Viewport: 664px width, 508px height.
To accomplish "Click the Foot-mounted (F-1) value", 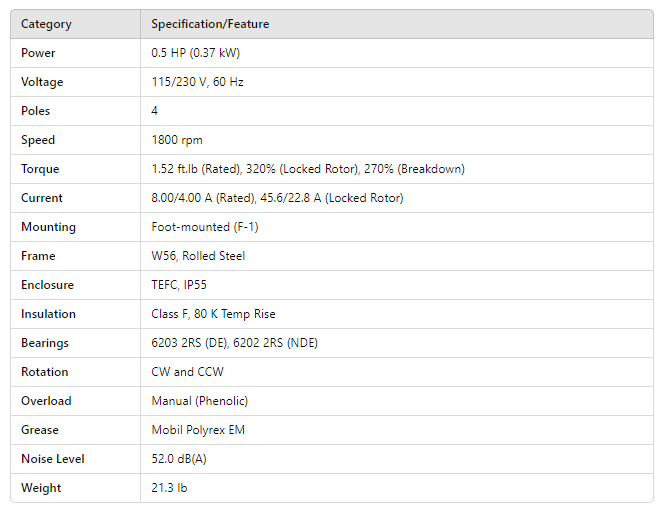I will 205,227.
